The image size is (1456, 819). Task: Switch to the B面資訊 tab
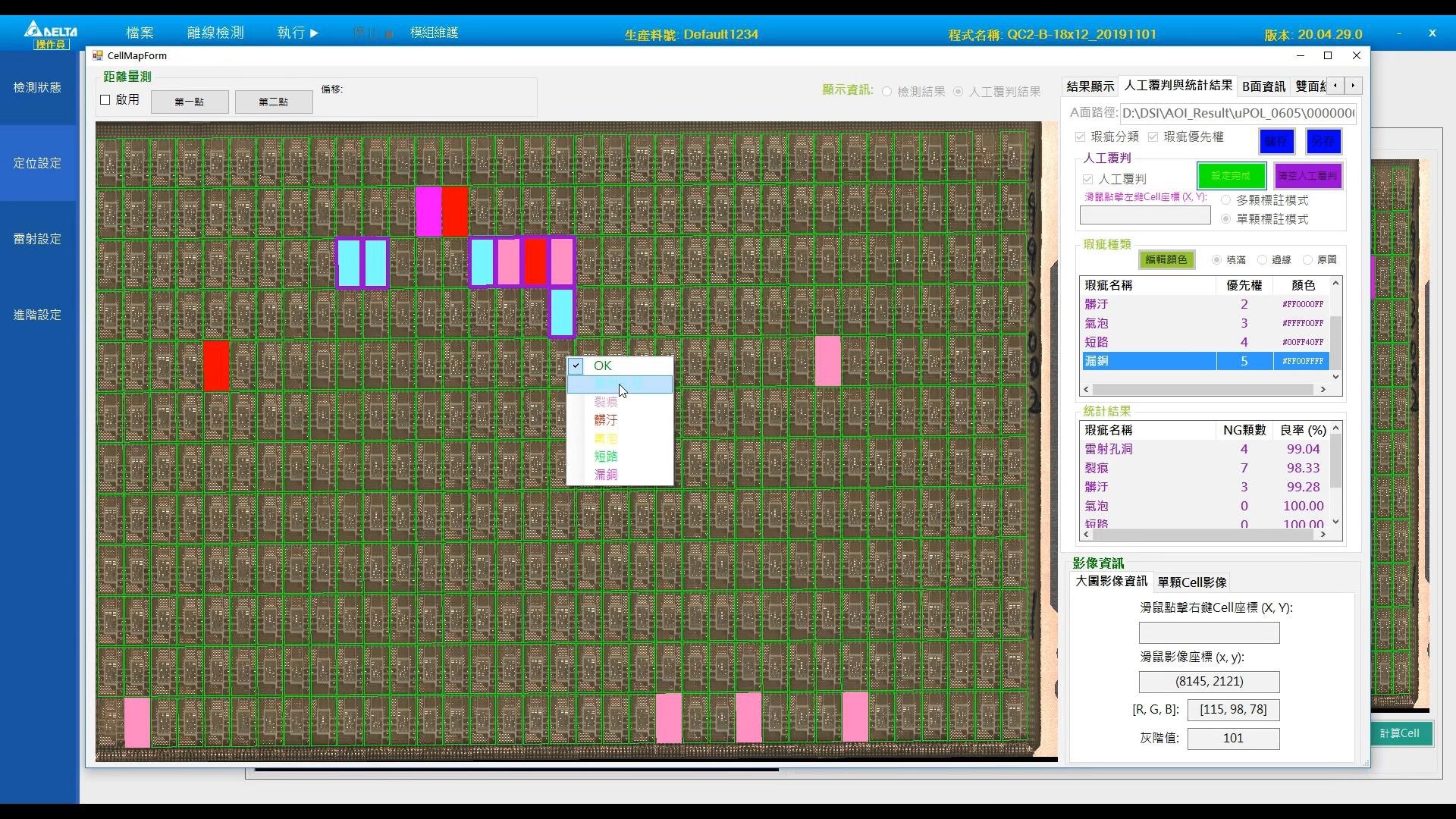click(1263, 86)
